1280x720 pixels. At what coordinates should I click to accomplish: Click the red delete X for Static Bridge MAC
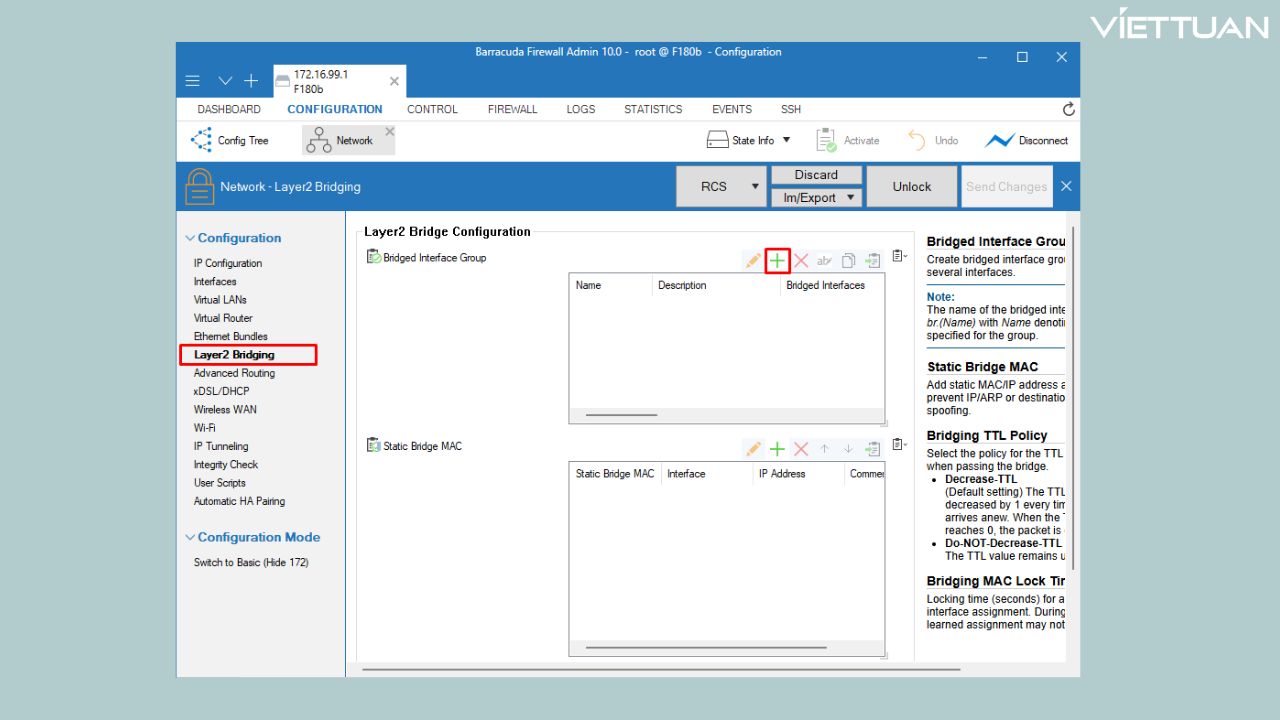point(801,449)
